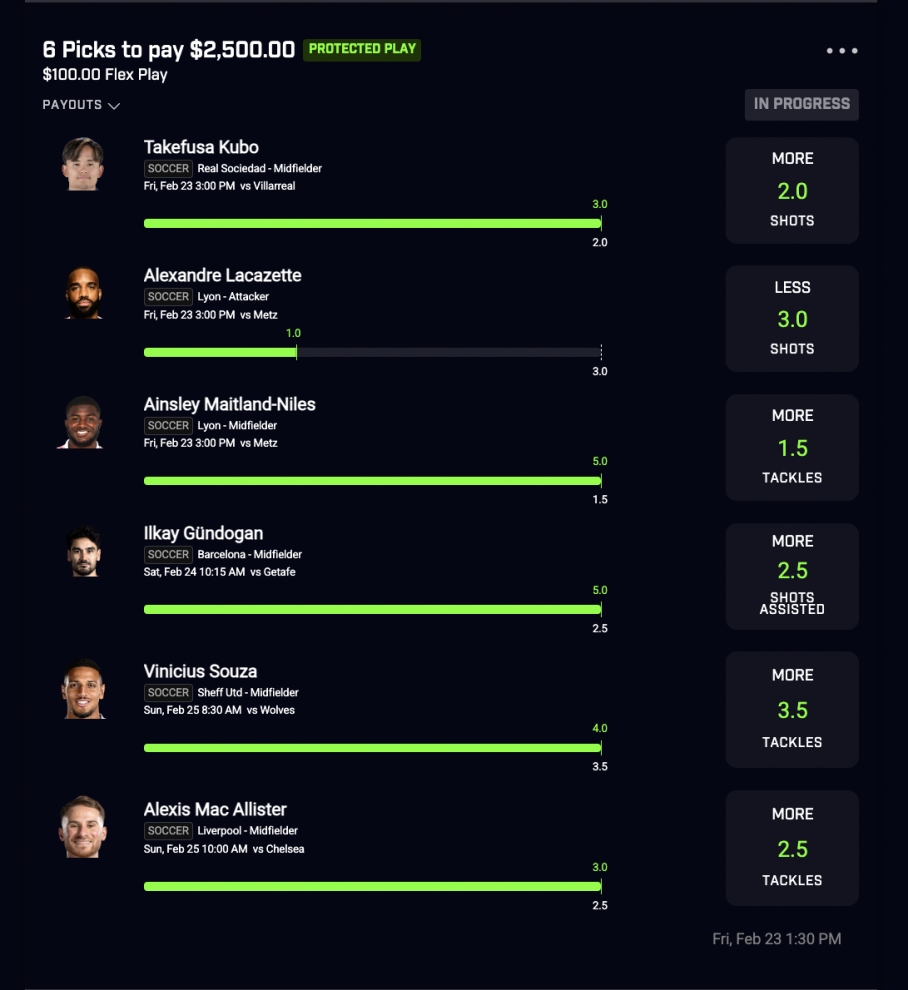The image size is (908, 990).
Task: Select the MORE 2.5 SHOTS ASSISTED card
Action: tap(792, 576)
